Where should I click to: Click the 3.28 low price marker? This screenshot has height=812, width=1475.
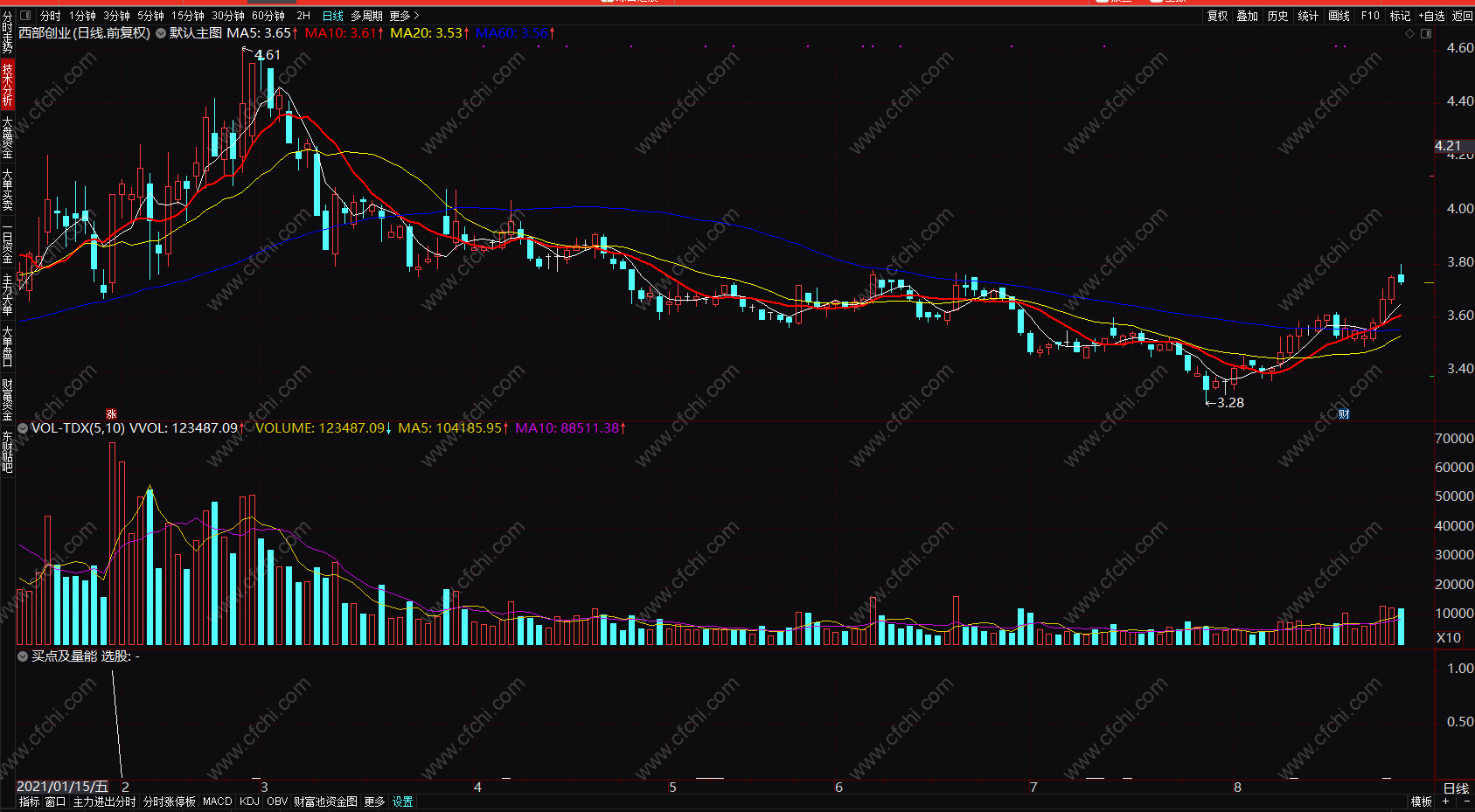[x=1230, y=402]
